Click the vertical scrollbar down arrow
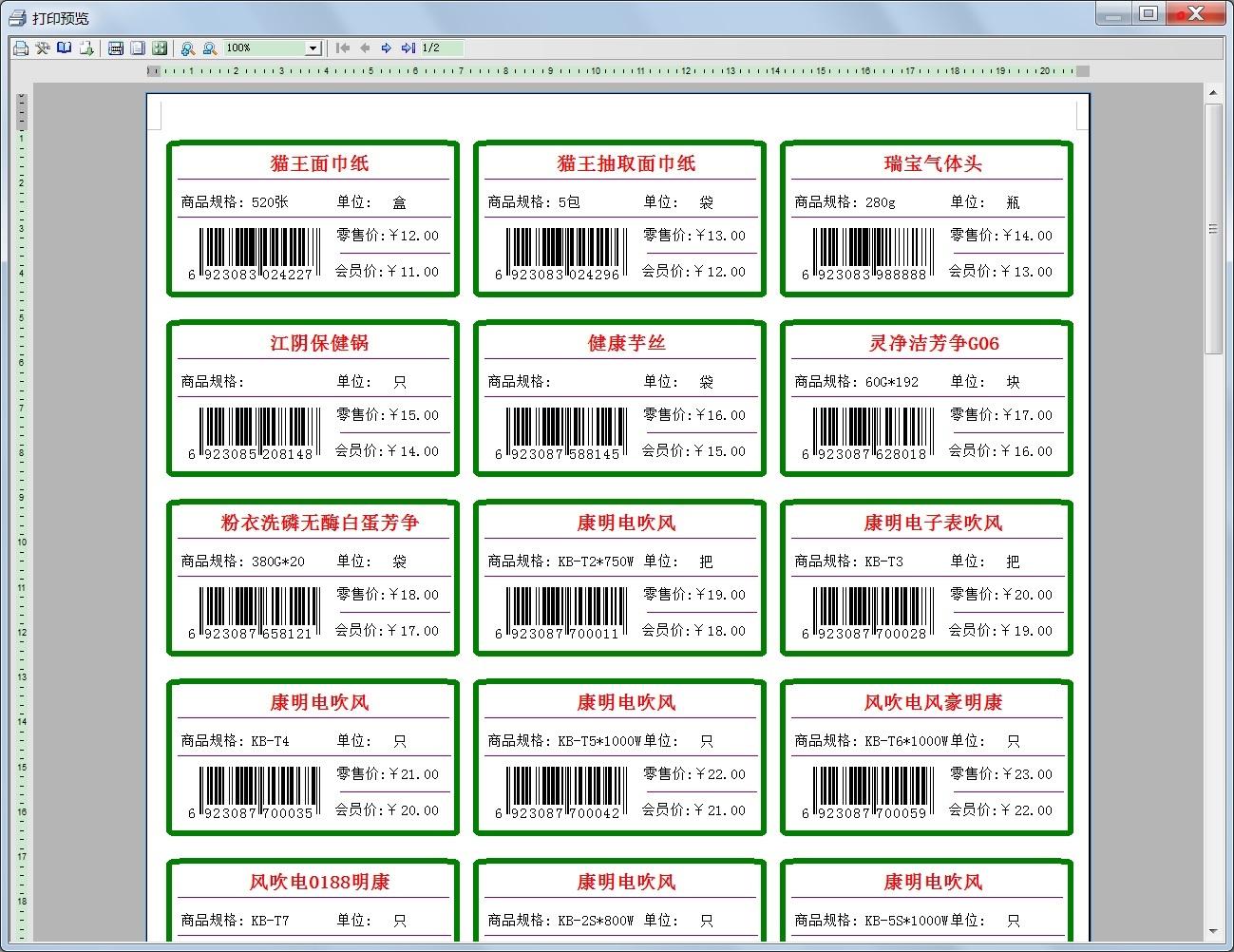Screen dimensions: 1234x952 (1213, 931)
